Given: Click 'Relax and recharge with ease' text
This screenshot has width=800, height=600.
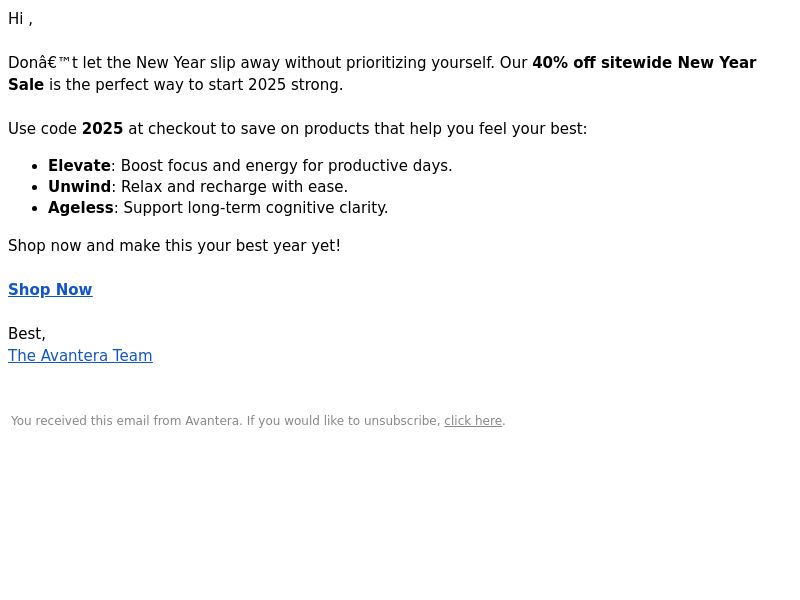Looking at the screenshot, I should tap(234, 186).
